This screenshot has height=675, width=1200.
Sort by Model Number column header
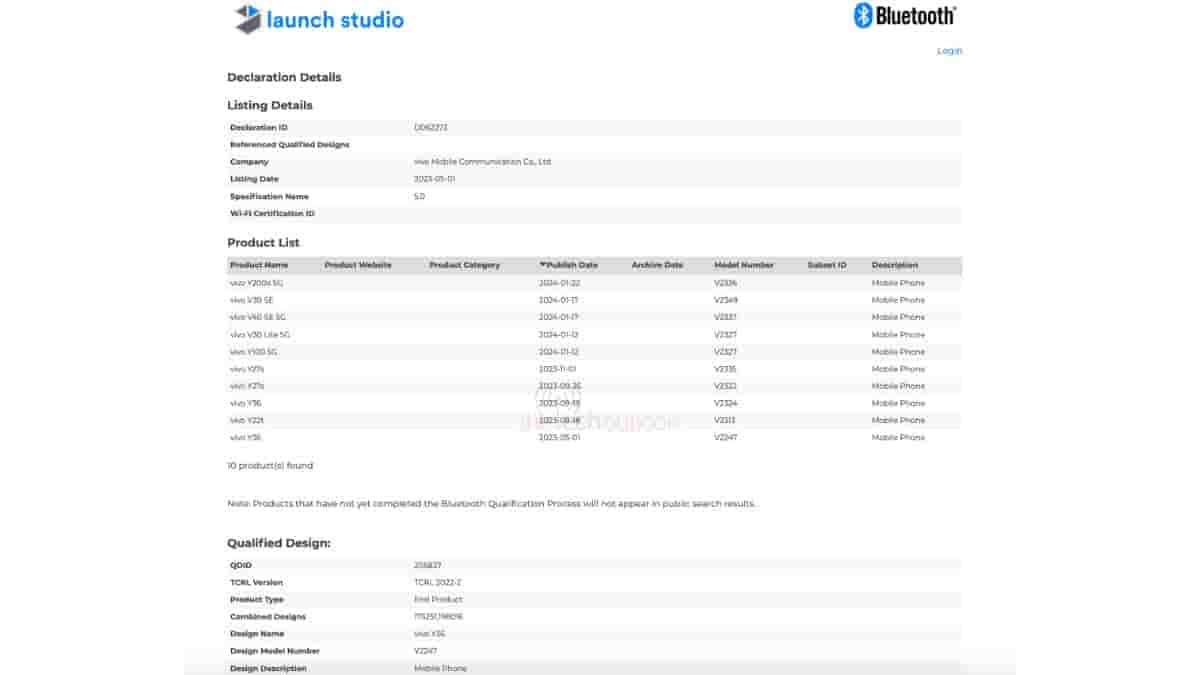(x=744, y=265)
